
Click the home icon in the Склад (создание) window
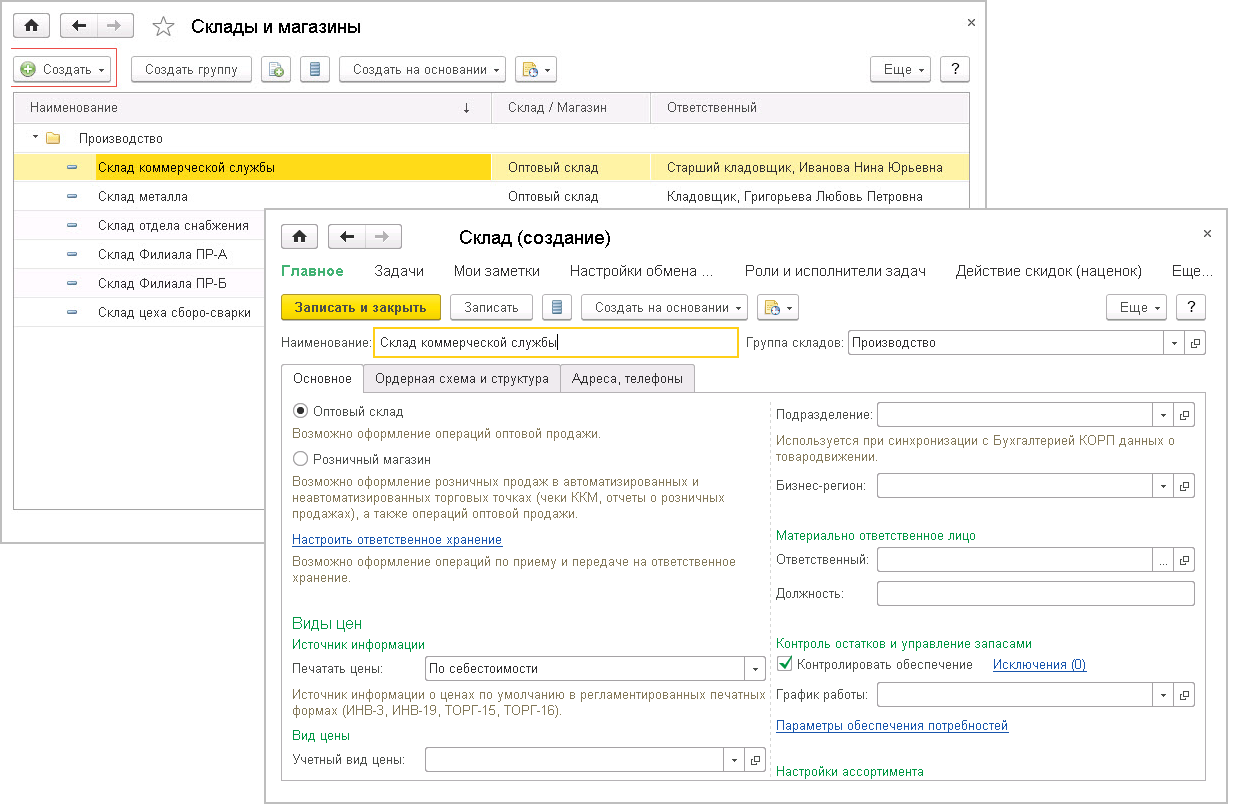(299, 237)
